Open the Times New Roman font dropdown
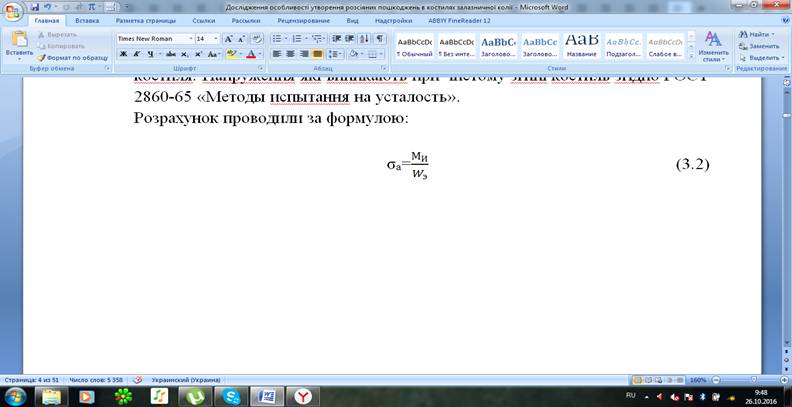This screenshot has height=407, width=792. 188,38
